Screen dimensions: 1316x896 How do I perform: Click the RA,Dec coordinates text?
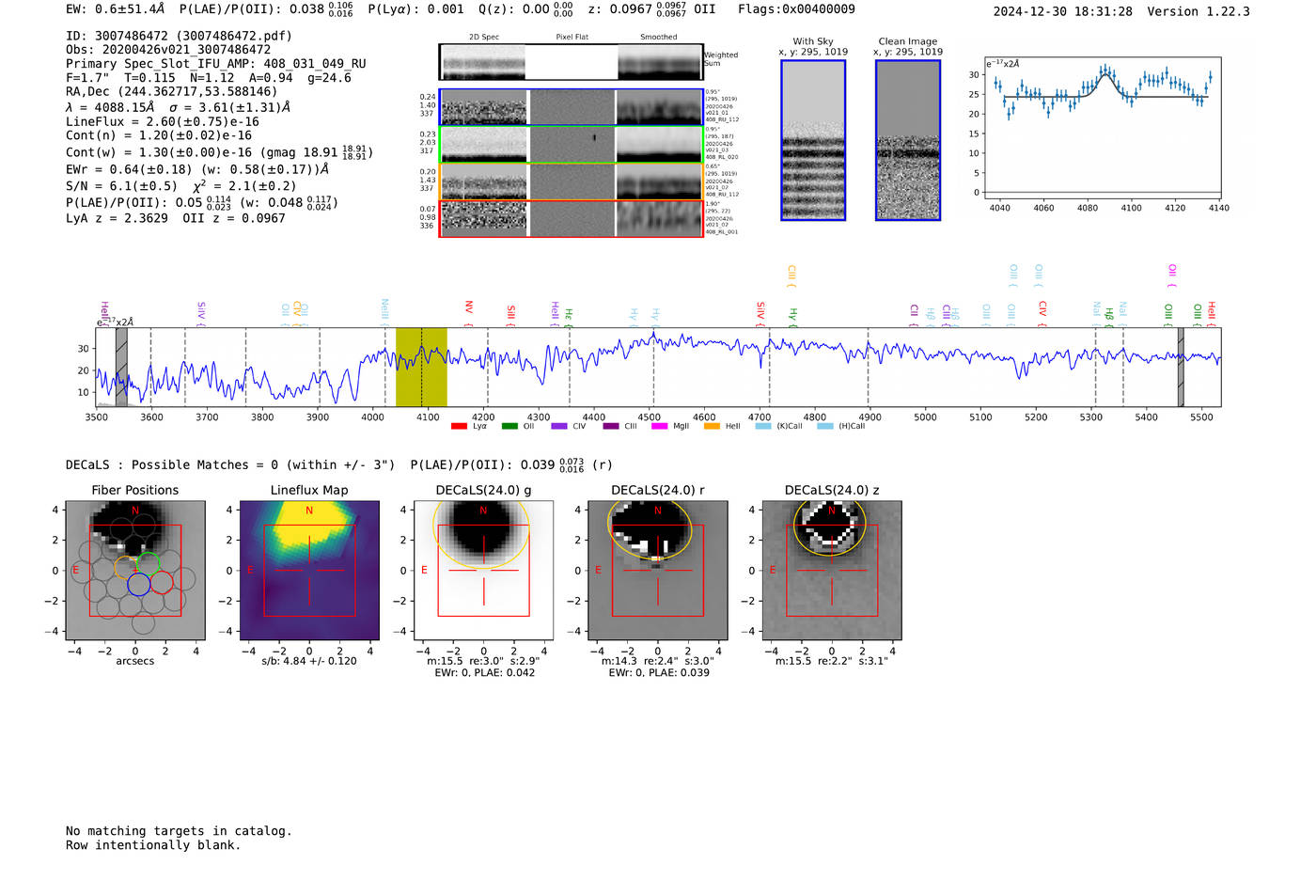click(172, 91)
